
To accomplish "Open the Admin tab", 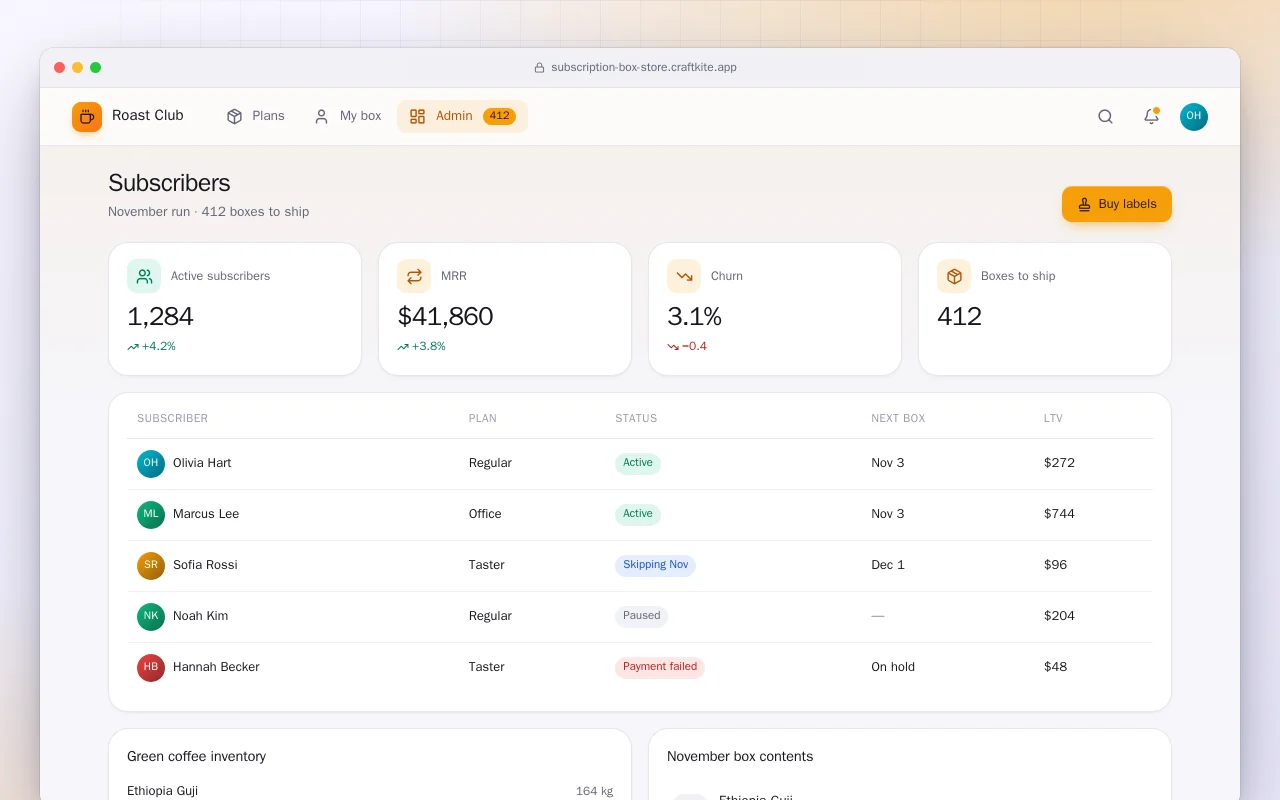I will click(x=462, y=116).
